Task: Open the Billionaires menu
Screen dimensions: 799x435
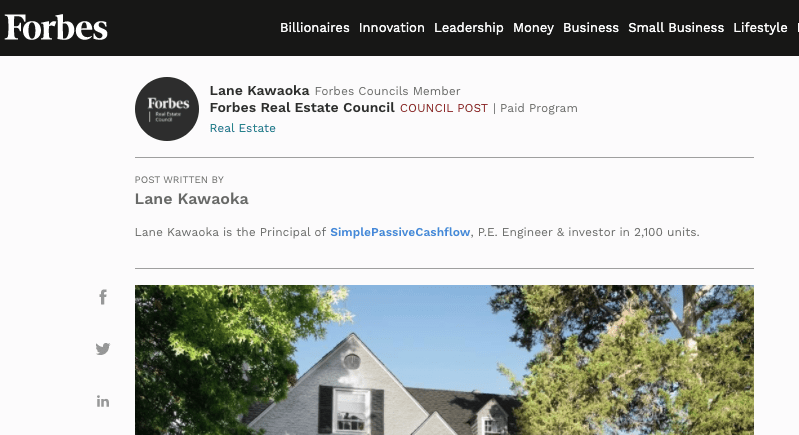Action: tap(314, 28)
